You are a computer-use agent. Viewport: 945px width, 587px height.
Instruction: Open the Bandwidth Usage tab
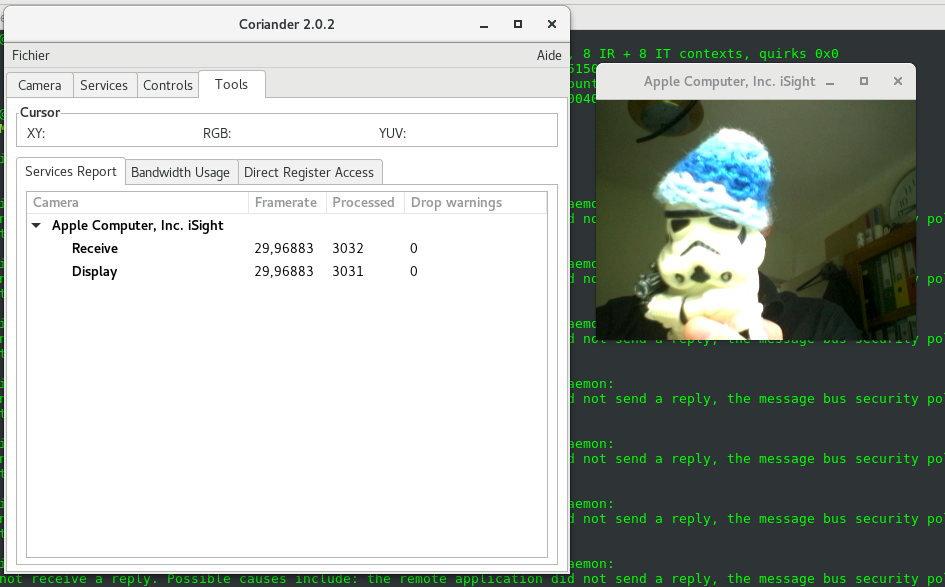click(x=180, y=172)
